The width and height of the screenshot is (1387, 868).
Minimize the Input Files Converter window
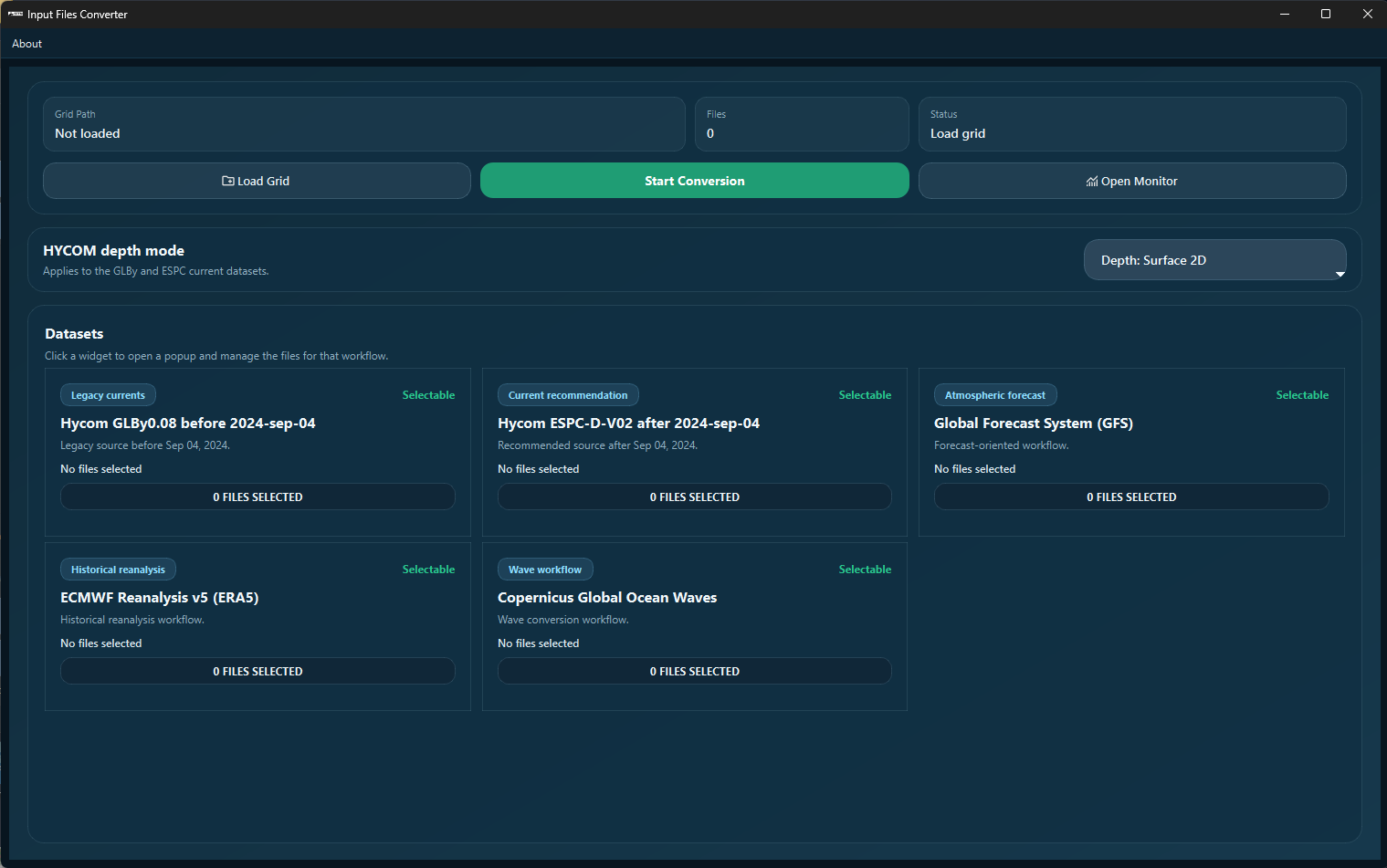[1285, 14]
